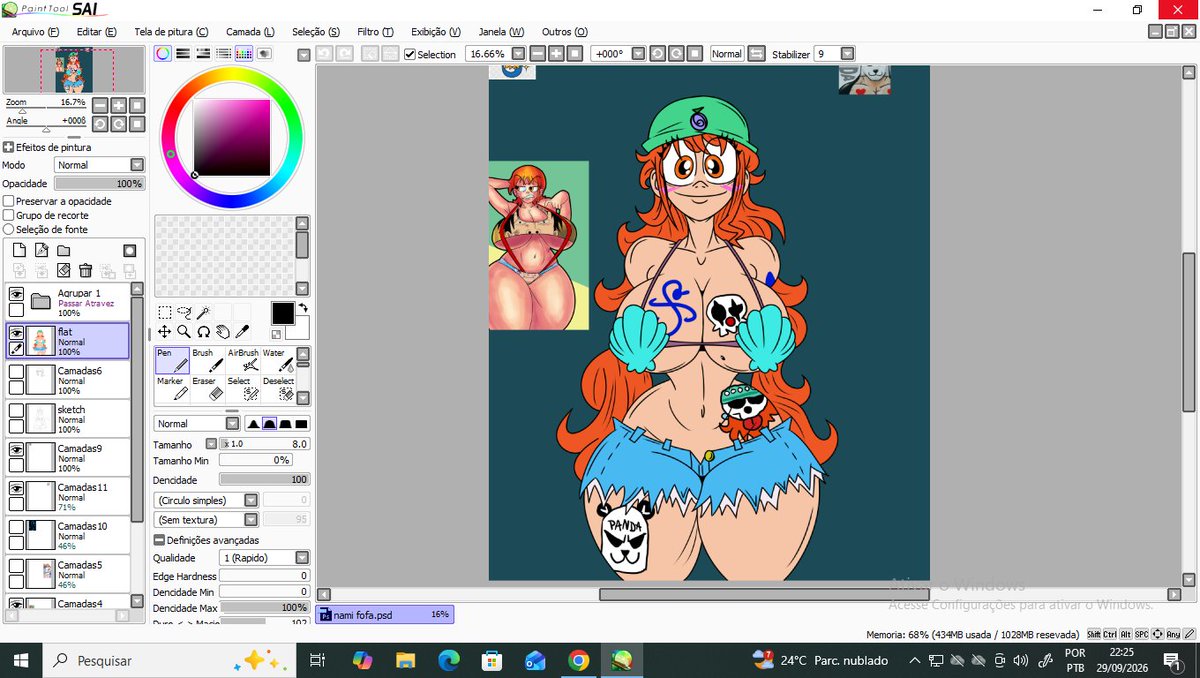Adjust the brush Dencidade slider
The image size is (1200, 678).
[x=265, y=480]
